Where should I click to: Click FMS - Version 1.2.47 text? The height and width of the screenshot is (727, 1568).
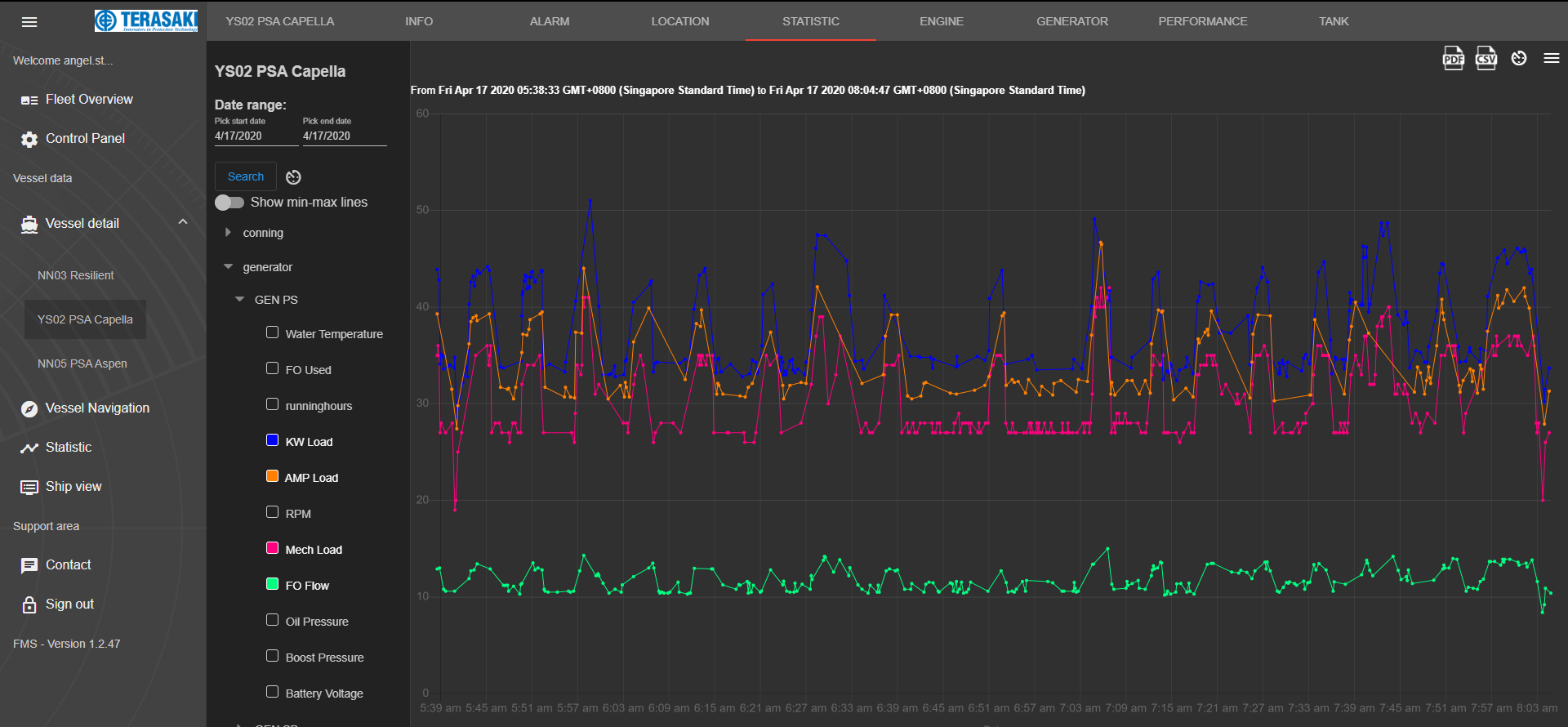pos(66,644)
